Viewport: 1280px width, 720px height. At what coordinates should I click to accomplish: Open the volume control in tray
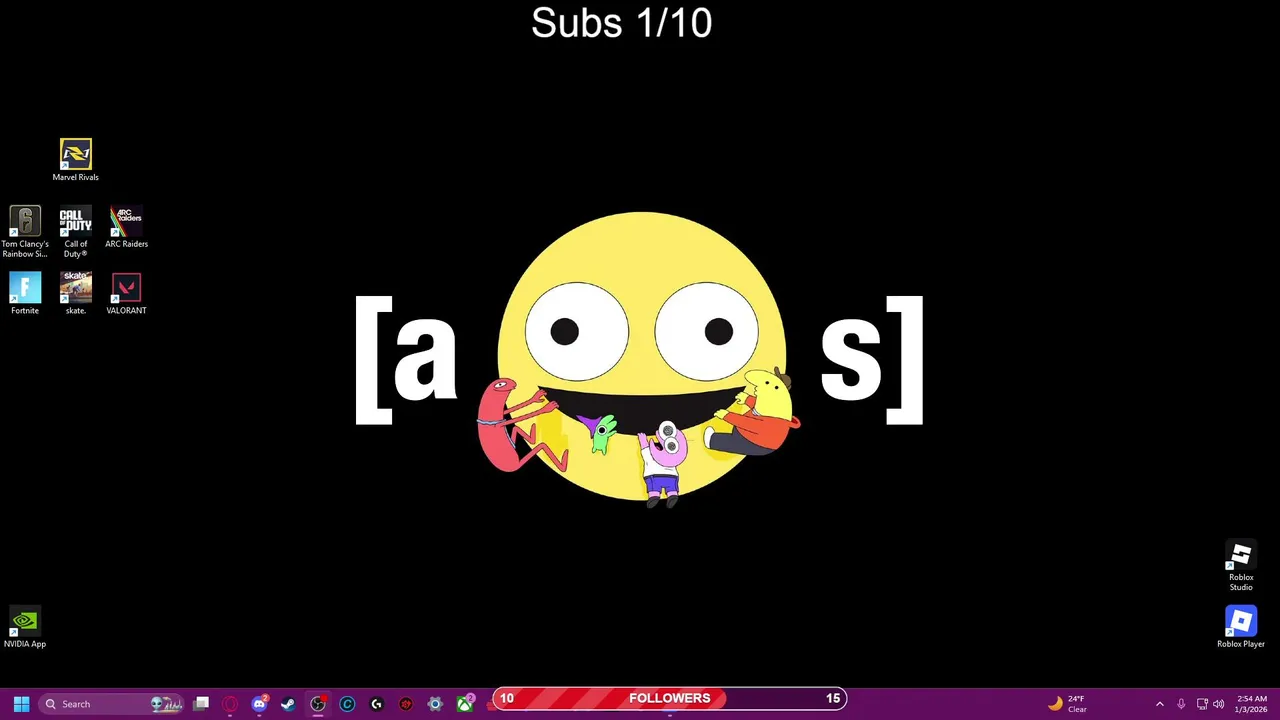[1218, 704]
